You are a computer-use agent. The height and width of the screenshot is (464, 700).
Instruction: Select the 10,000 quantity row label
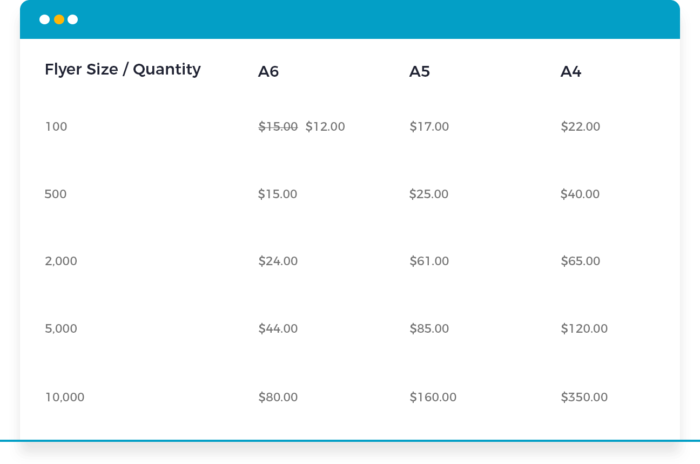coord(65,397)
